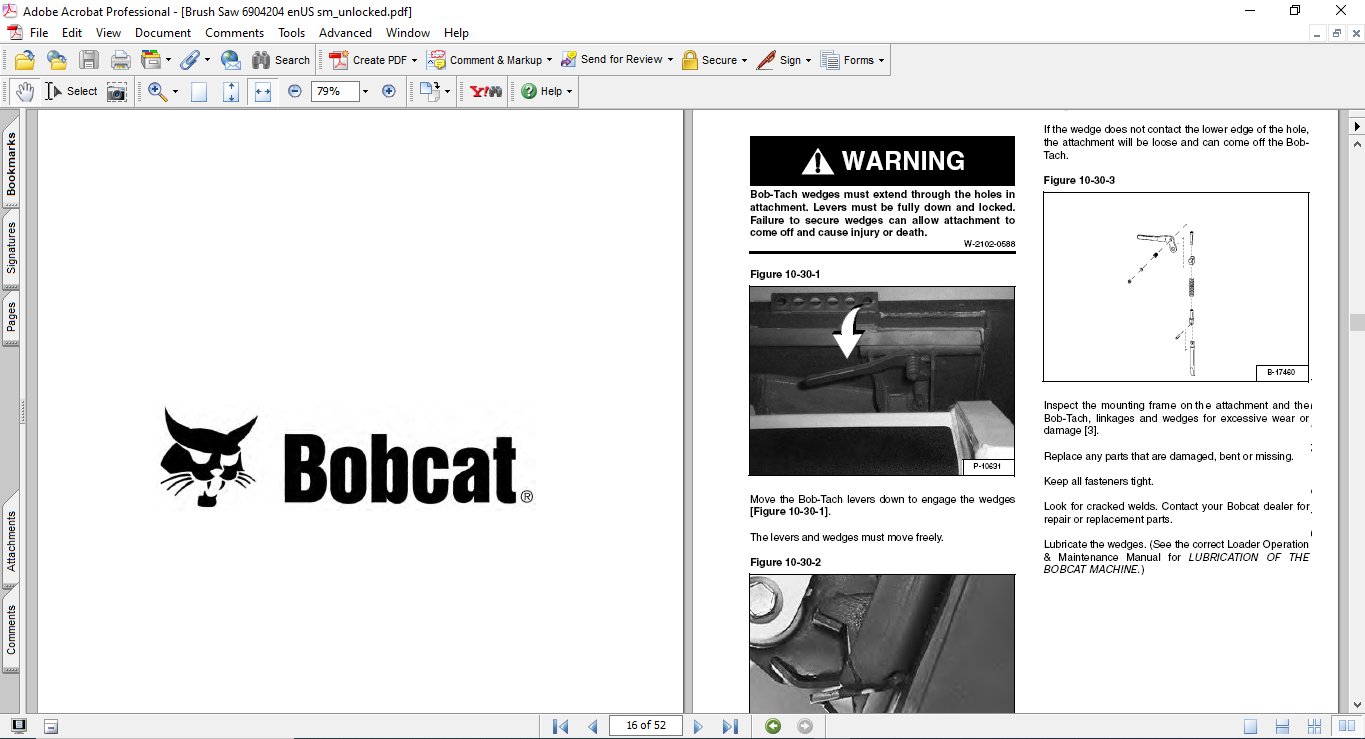The height and width of the screenshot is (739, 1365).
Task: Show the Comments side panel tab
Action: tap(11, 630)
